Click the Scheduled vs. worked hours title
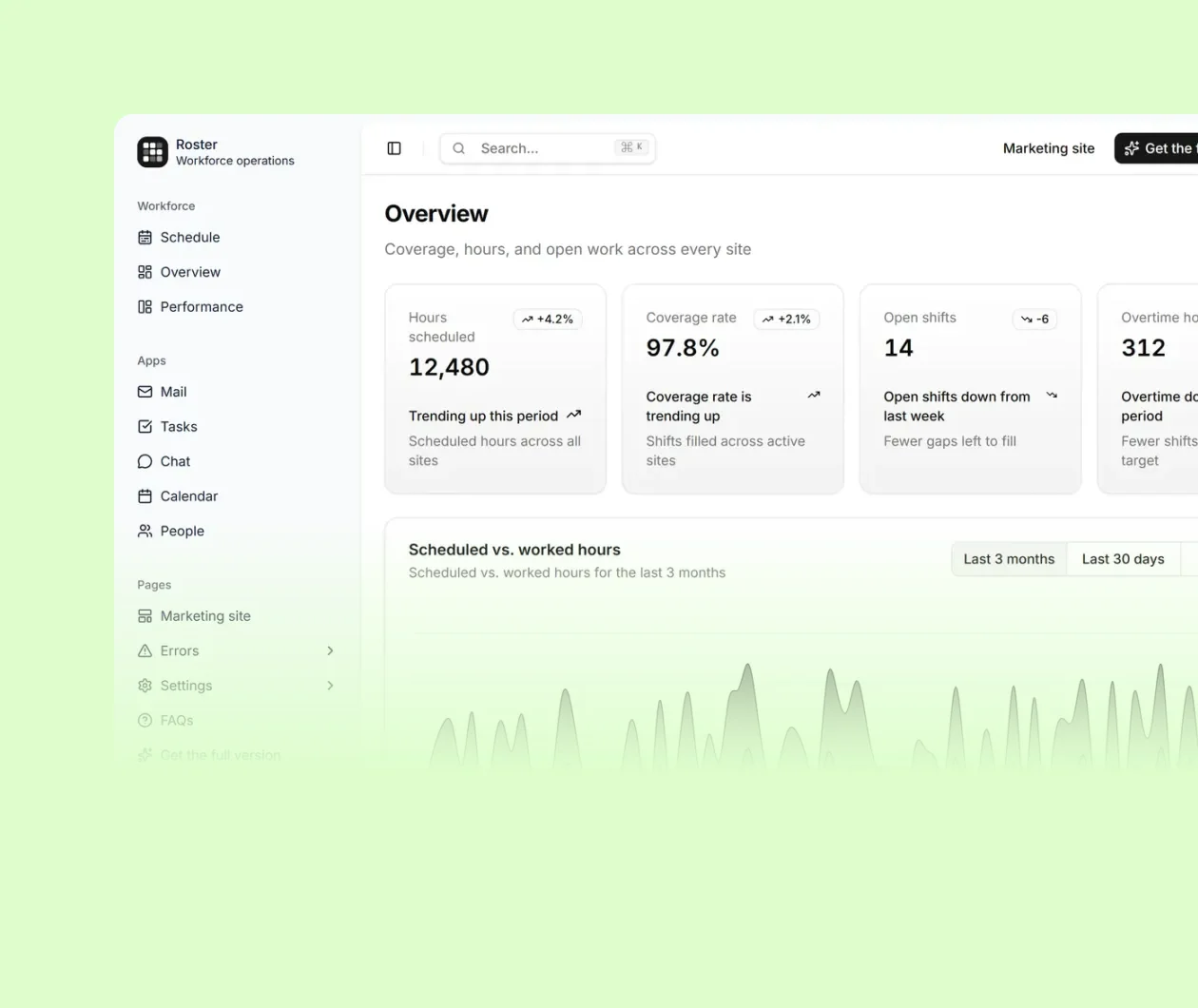The height and width of the screenshot is (1008, 1198). click(514, 550)
